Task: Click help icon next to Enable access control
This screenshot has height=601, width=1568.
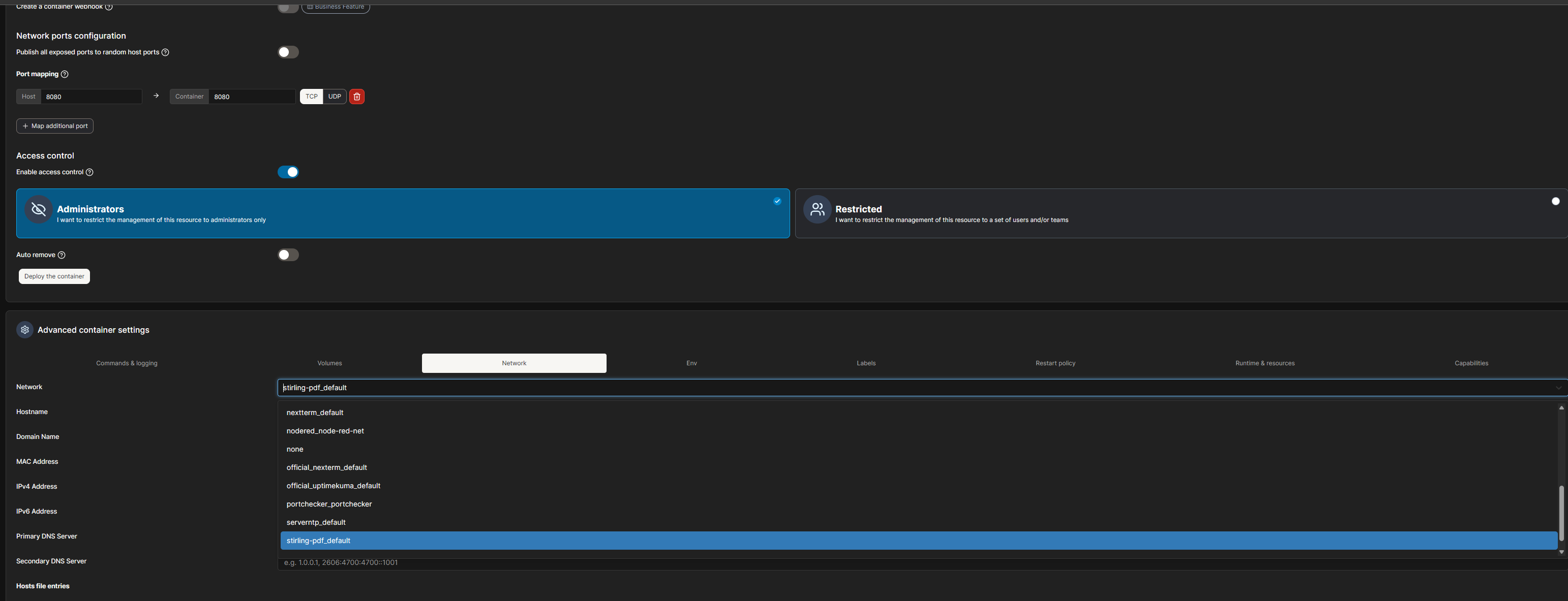Action: [89, 172]
